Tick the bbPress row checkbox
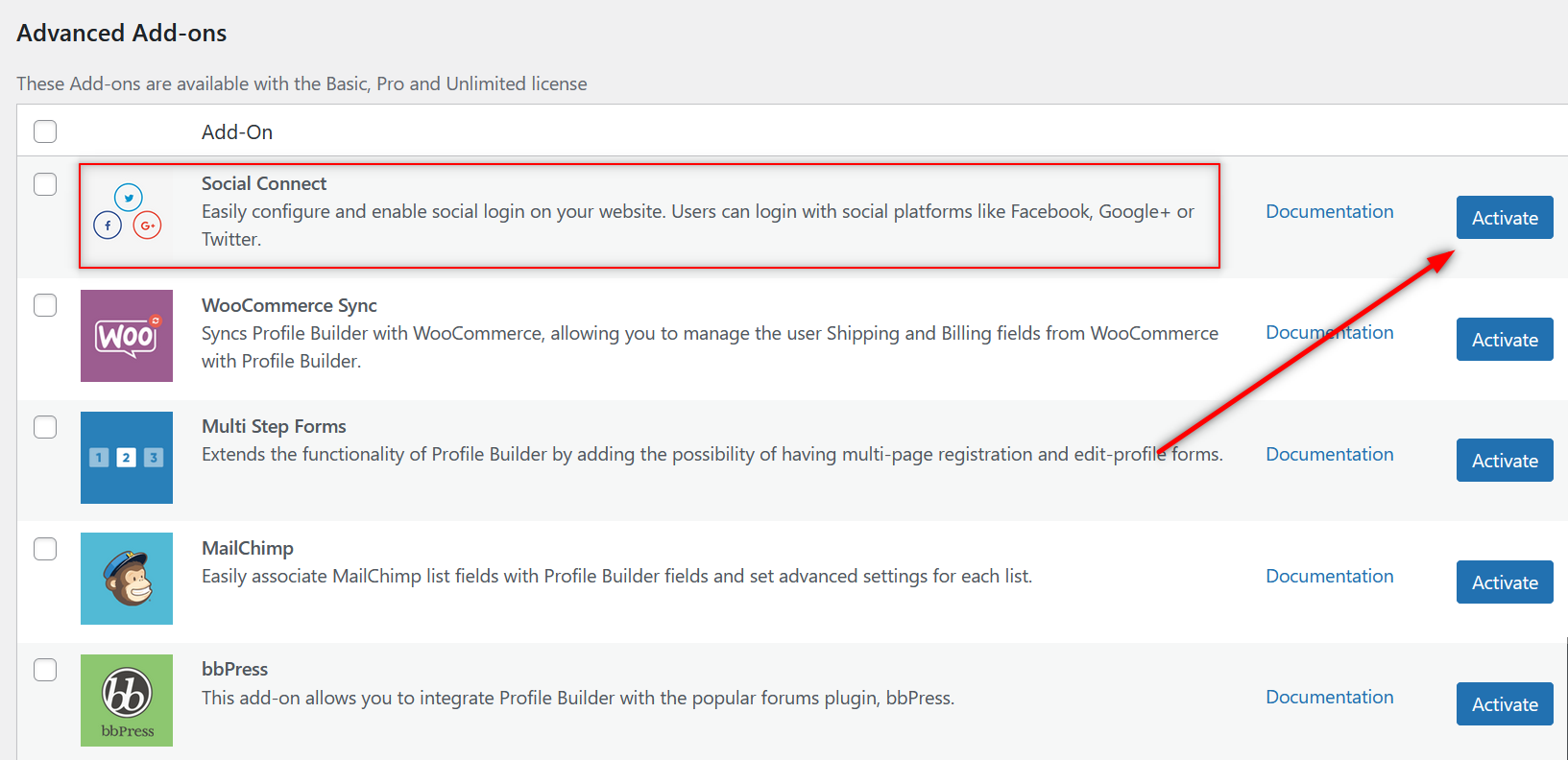1568x760 pixels. (45, 670)
